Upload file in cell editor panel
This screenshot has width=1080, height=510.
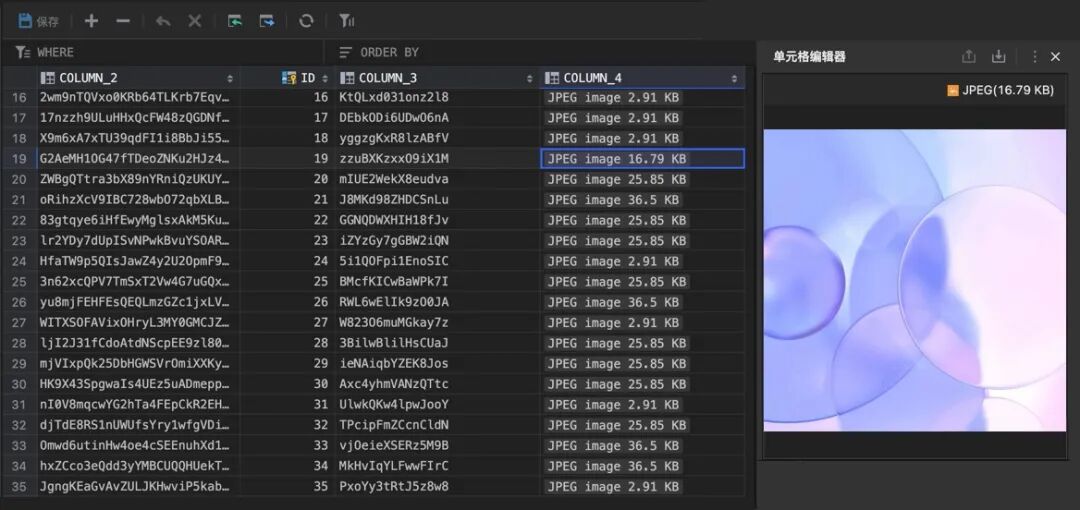968,57
